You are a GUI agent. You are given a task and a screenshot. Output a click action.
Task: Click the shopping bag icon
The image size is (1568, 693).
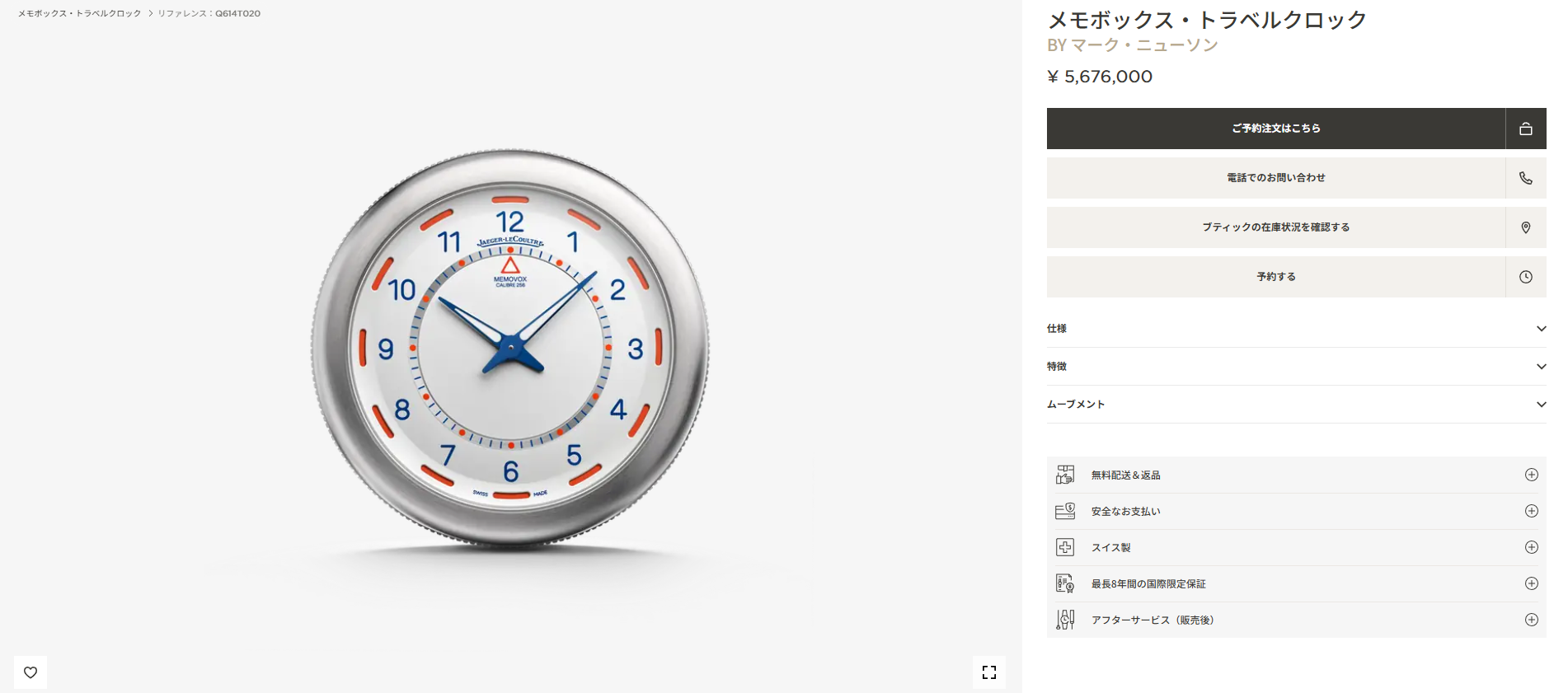point(1526,129)
